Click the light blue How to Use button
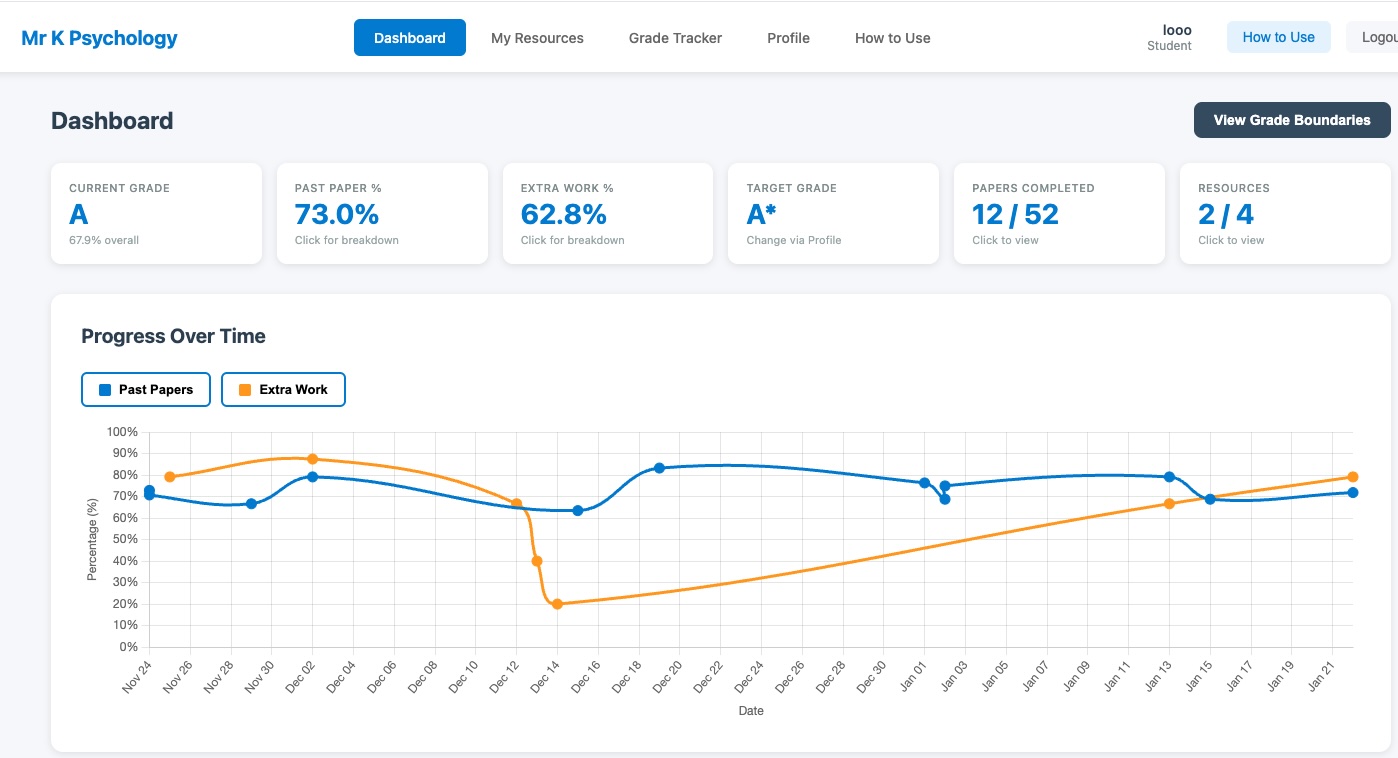Viewport: 1398px width, 758px height. 1278,37
